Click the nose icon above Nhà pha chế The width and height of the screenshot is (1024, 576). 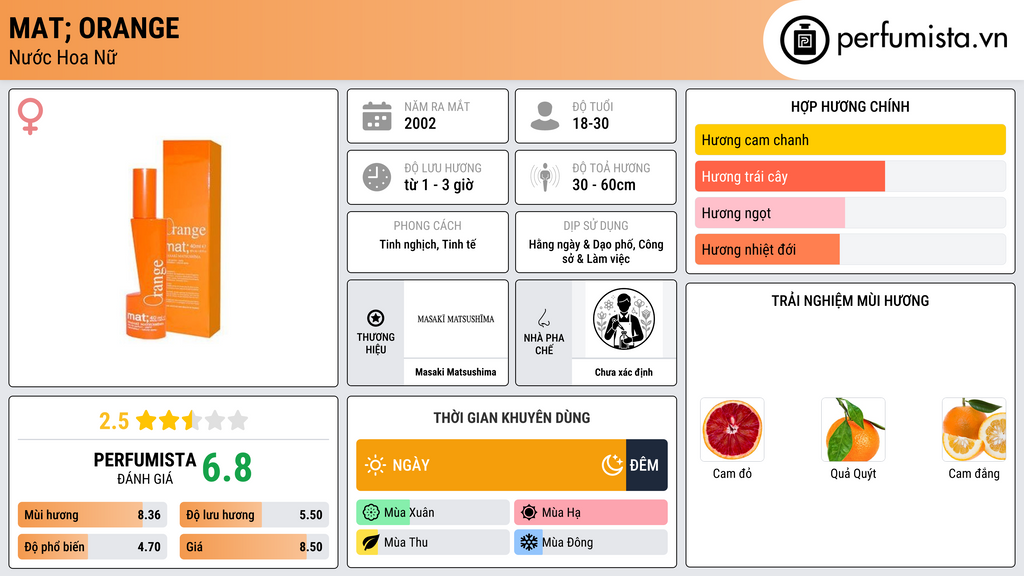(543, 318)
